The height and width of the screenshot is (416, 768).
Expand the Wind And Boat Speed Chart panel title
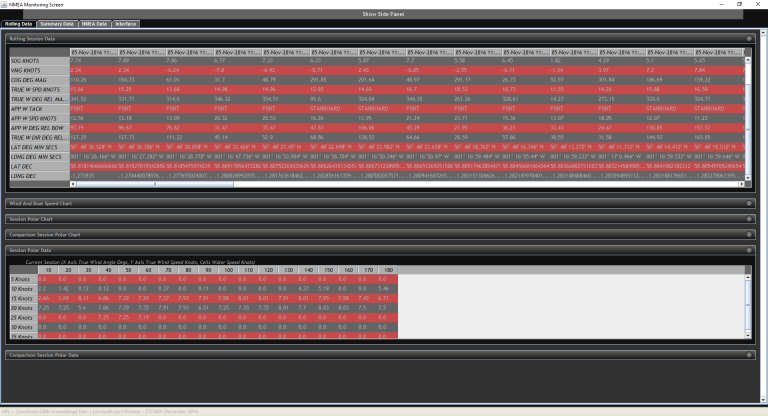pyautogui.click(x=41, y=203)
